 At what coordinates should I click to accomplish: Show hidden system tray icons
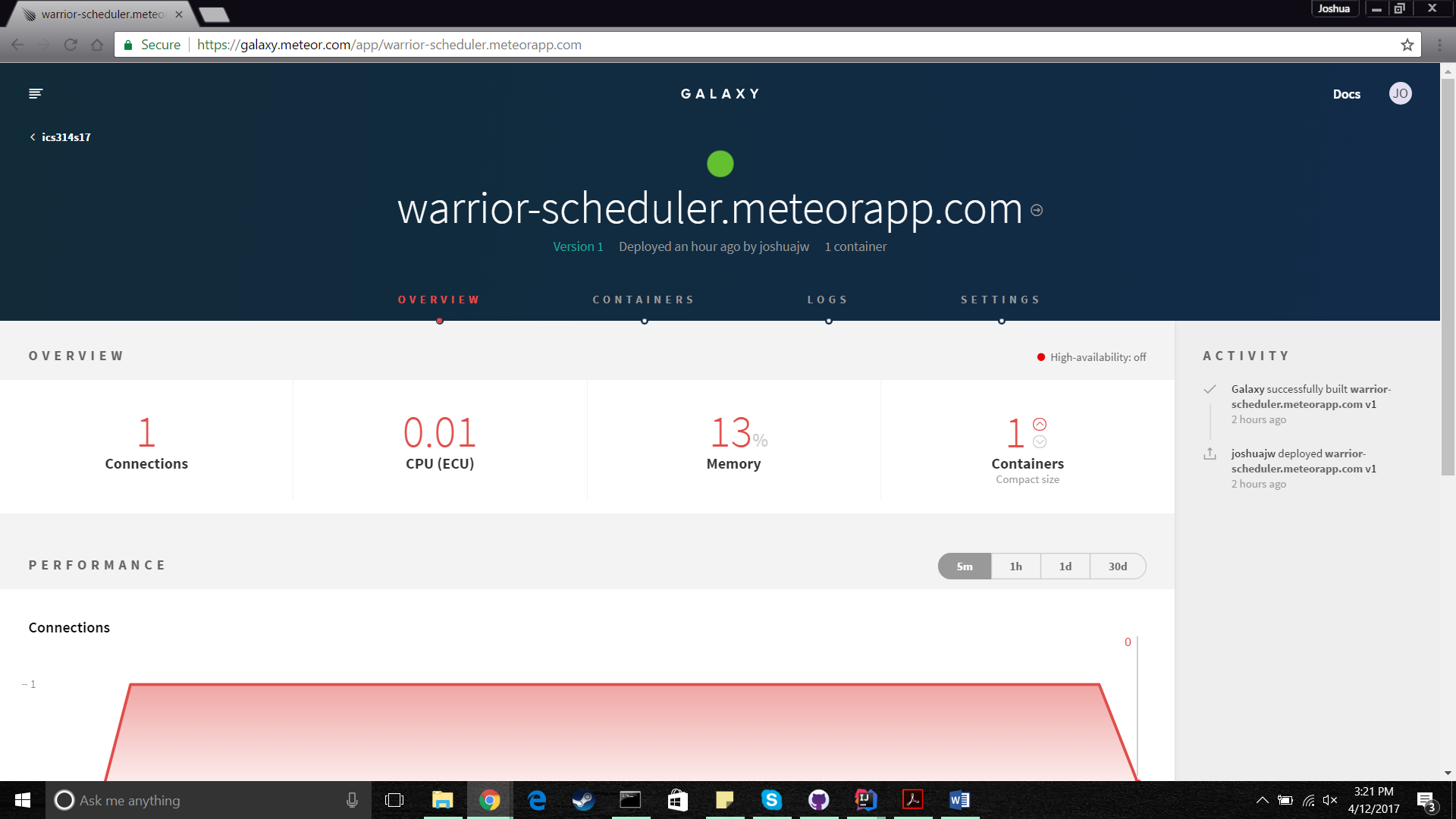click(x=1262, y=800)
